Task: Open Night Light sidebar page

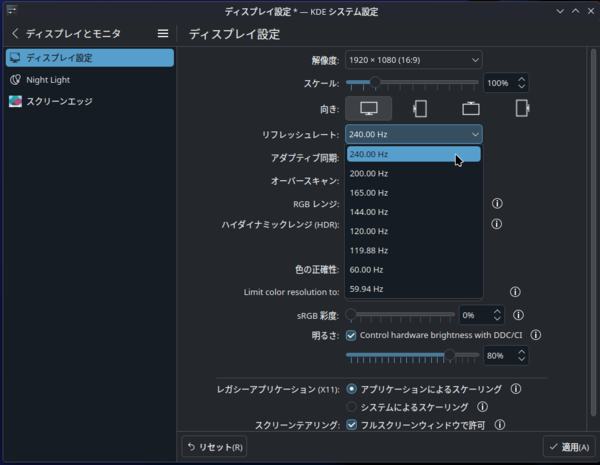Action: point(90,80)
